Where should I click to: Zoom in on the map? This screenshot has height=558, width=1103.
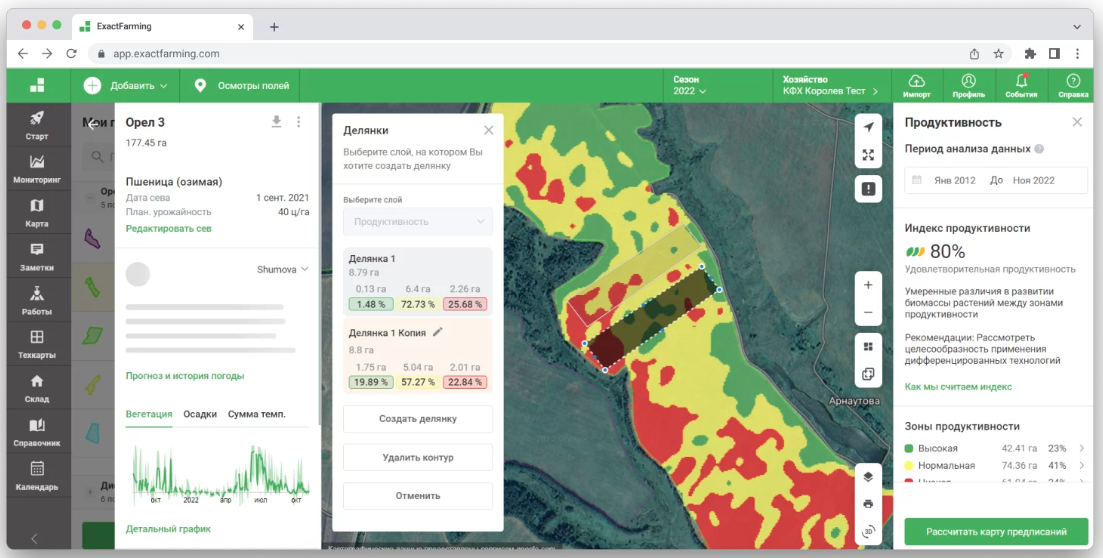coord(868,285)
